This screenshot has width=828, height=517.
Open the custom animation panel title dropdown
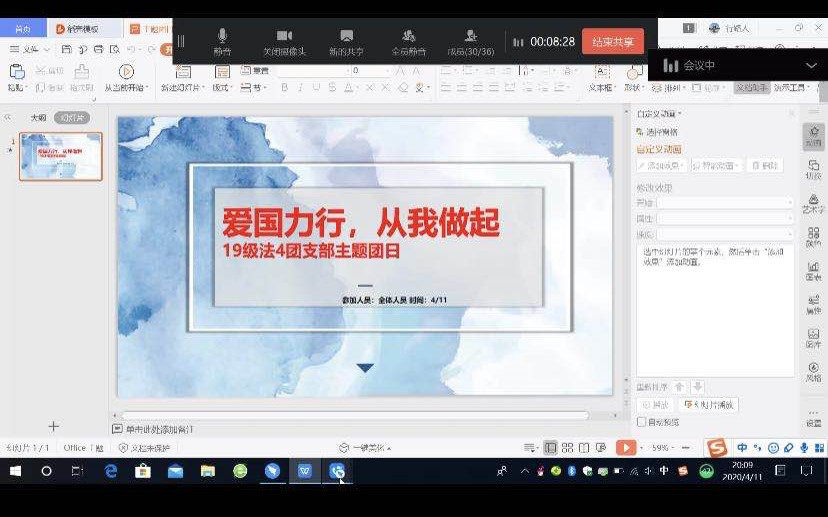(x=660, y=114)
